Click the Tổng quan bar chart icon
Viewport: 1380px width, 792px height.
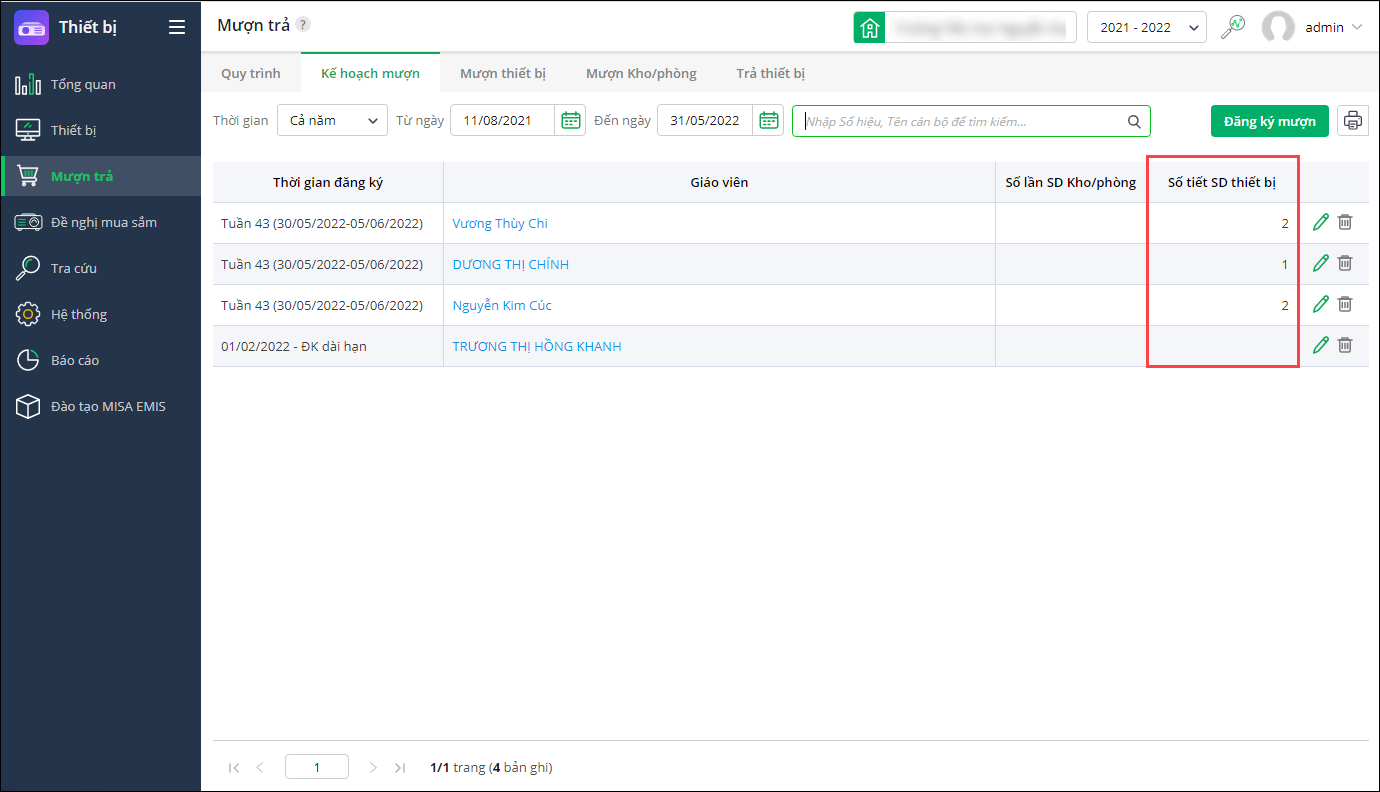coord(28,84)
